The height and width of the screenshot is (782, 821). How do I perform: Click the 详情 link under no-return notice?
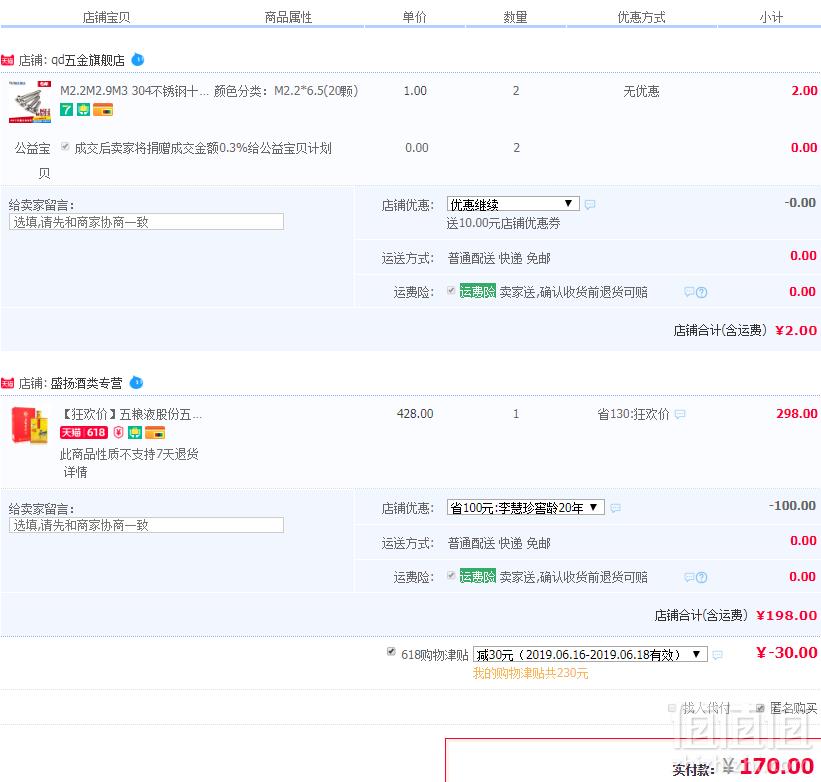75,472
